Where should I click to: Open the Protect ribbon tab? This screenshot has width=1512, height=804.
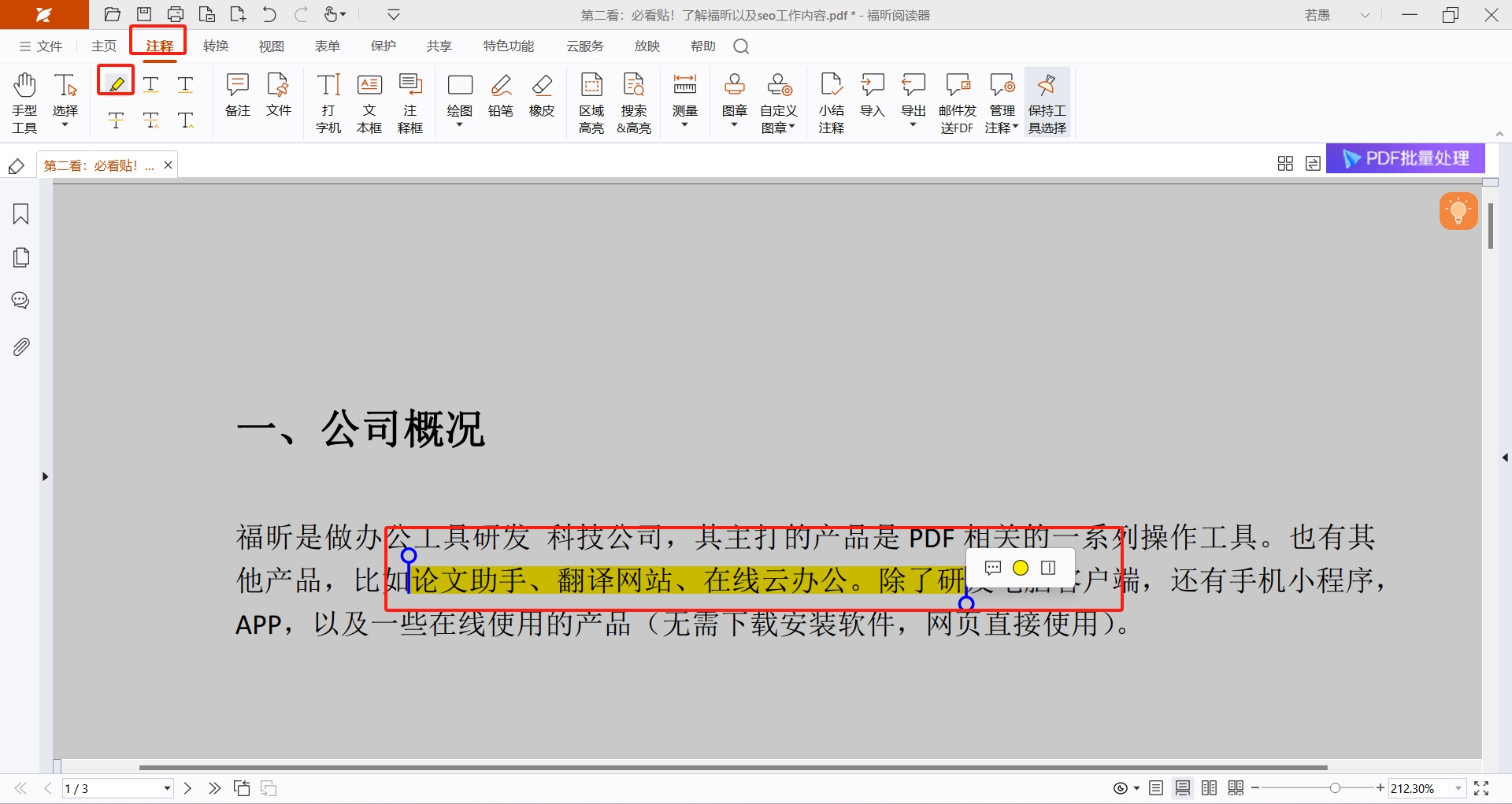coord(383,46)
